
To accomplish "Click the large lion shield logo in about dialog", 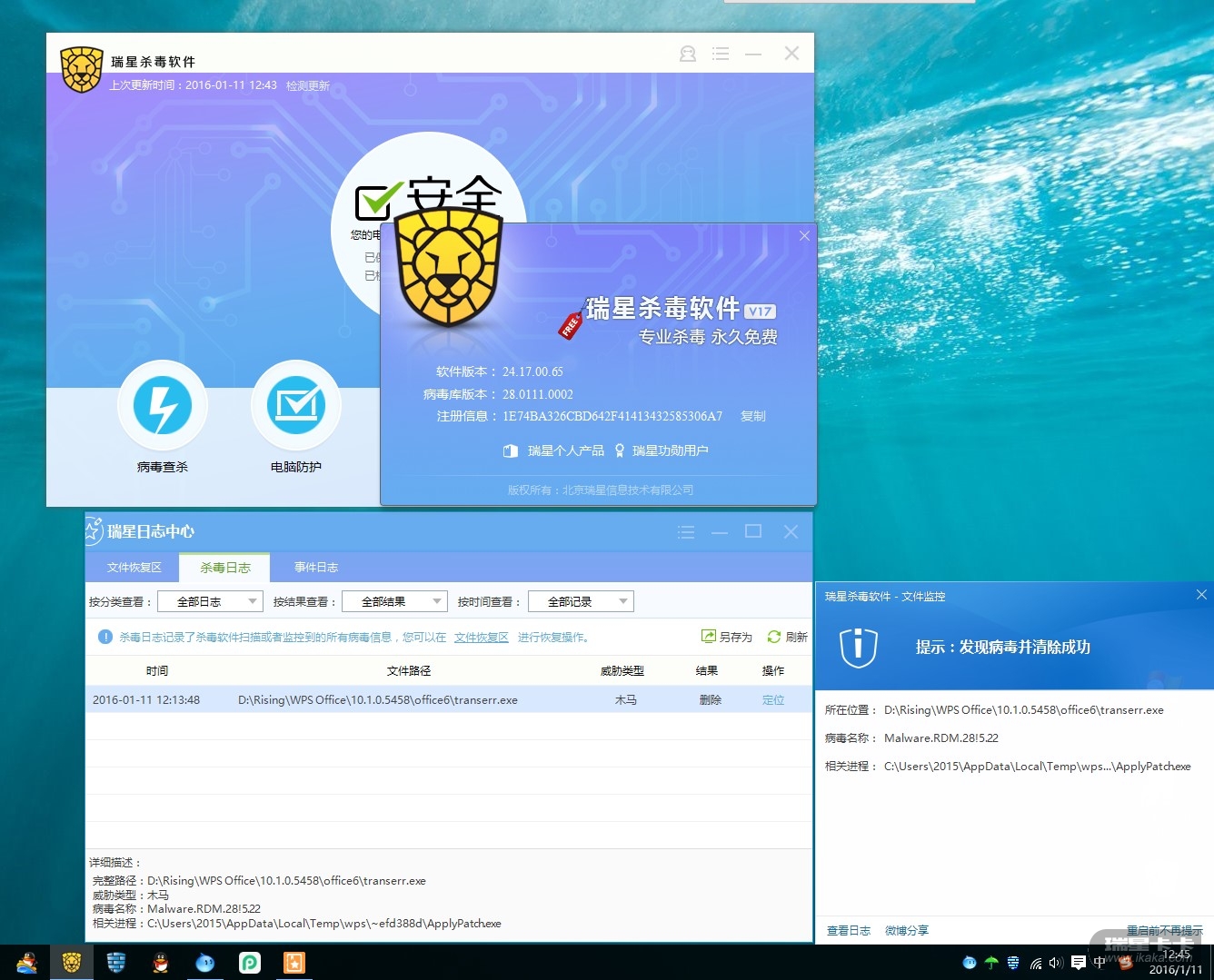I will pyautogui.click(x=450, y=268).
